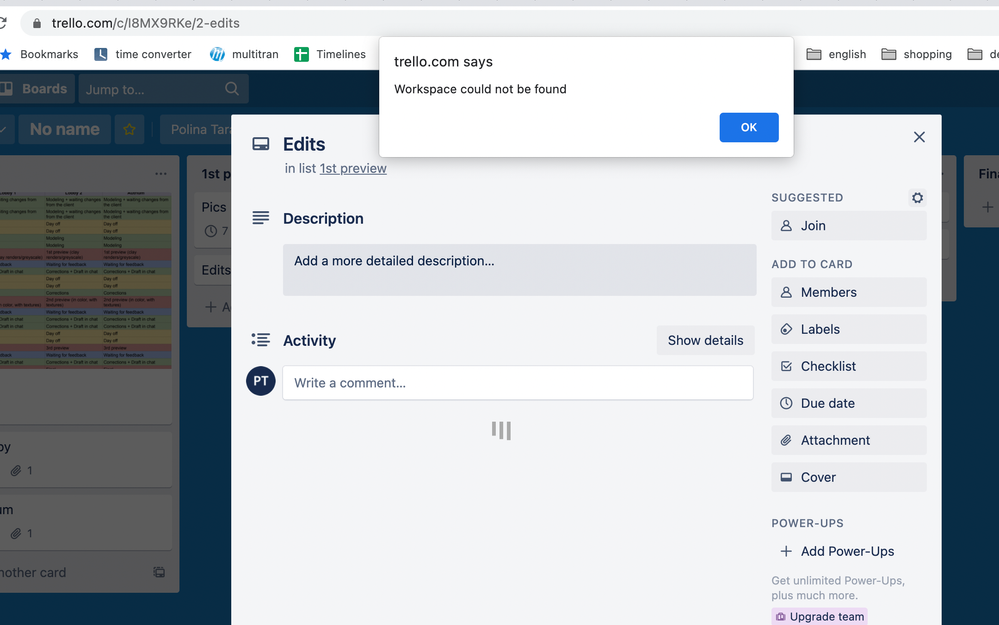The height and width of the screenshot is (625, 999).
Task: Click the card template icon beside another card
Action: (159, 572)
